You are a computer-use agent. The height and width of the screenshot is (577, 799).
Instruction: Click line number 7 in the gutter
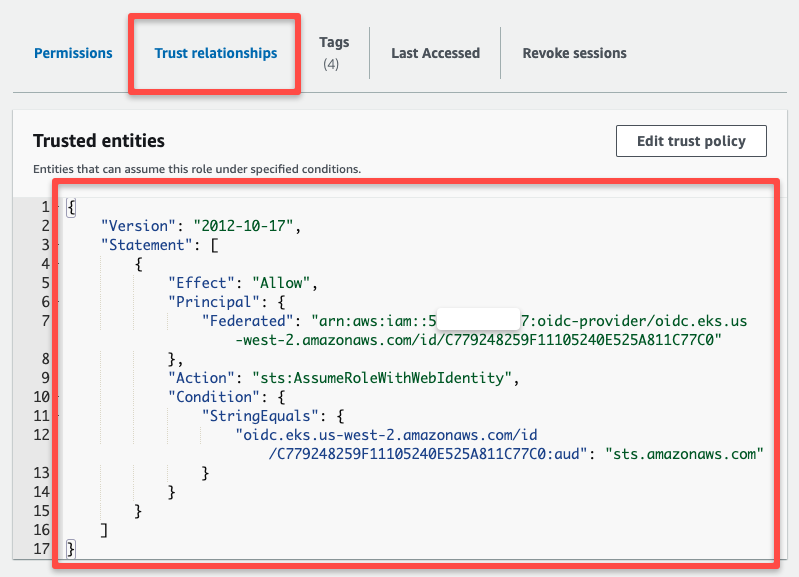tap(44, 321)
